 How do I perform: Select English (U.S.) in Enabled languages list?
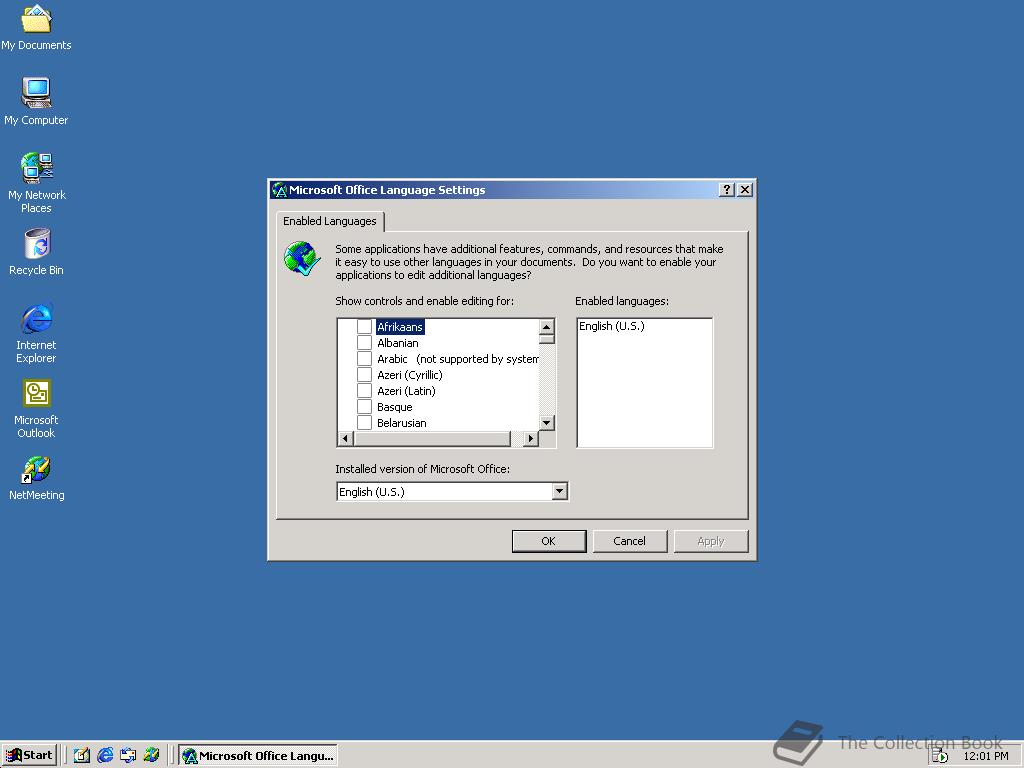[612, 326]
